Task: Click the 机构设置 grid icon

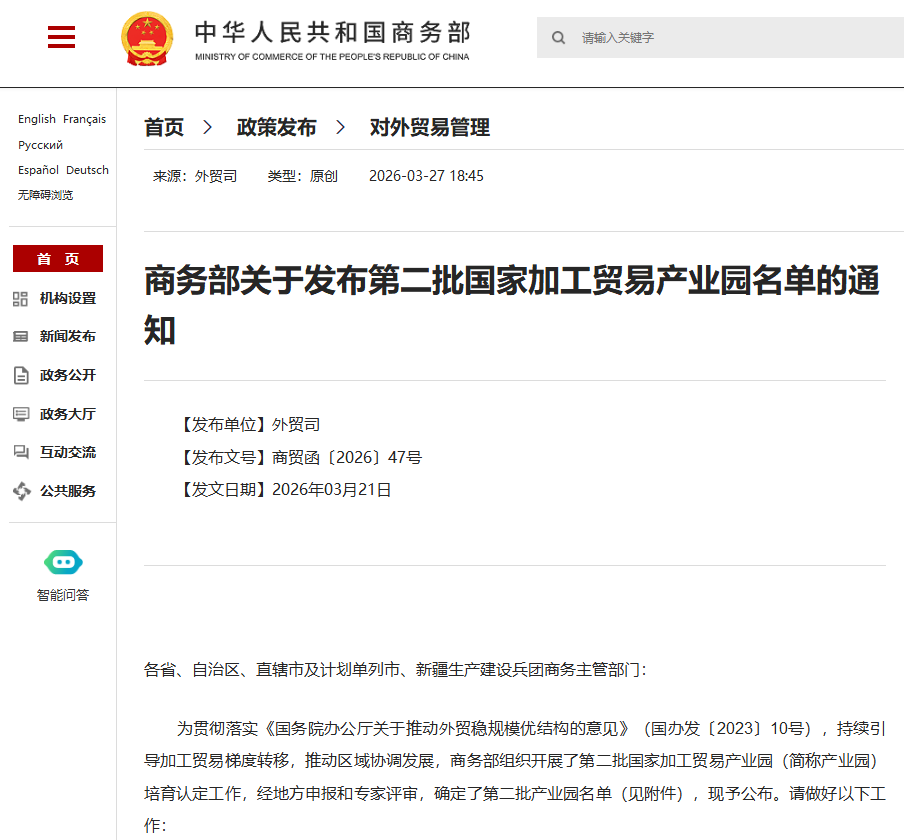Action: (21, 299)
